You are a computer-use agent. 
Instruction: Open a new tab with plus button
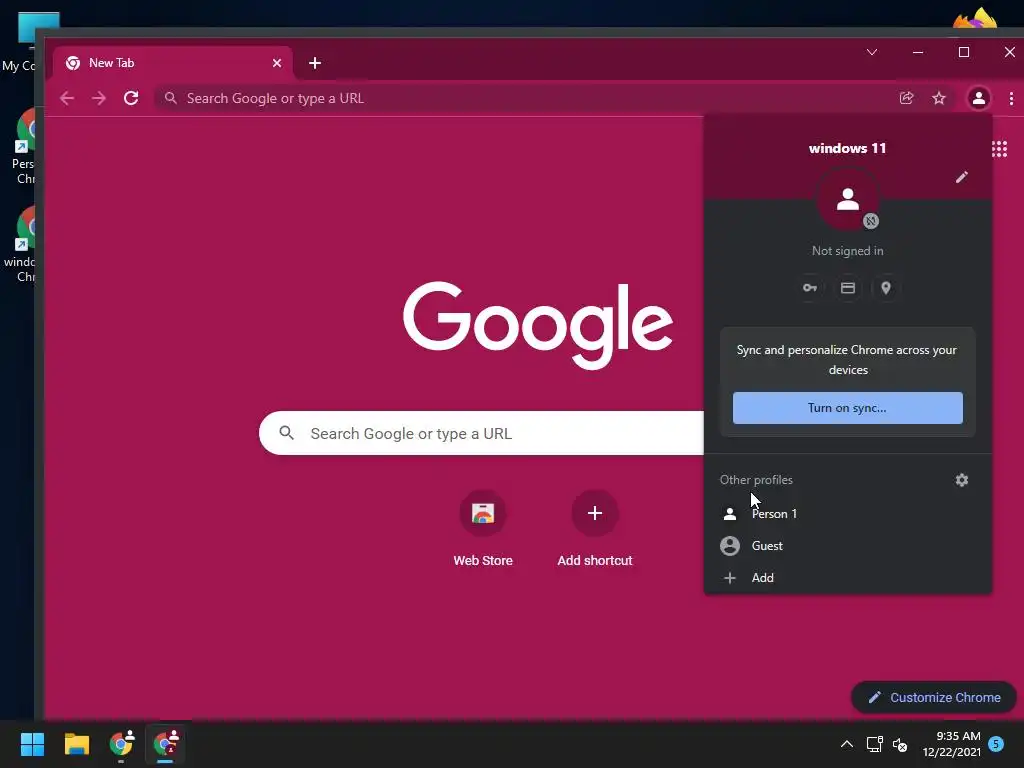point(315,63)
